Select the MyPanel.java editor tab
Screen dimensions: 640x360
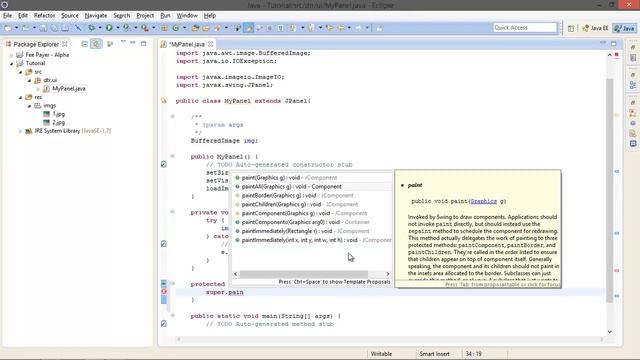coord(187,44)
